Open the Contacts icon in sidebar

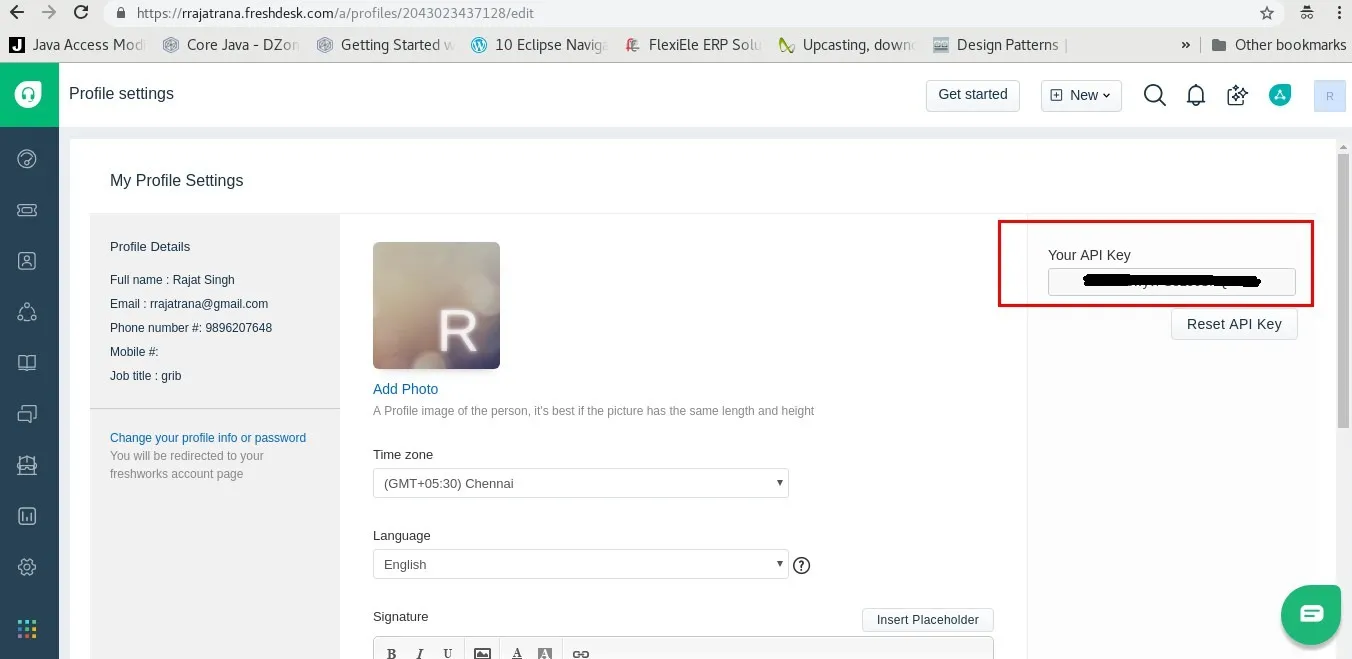pyautogui.click(x=28, y=261)
